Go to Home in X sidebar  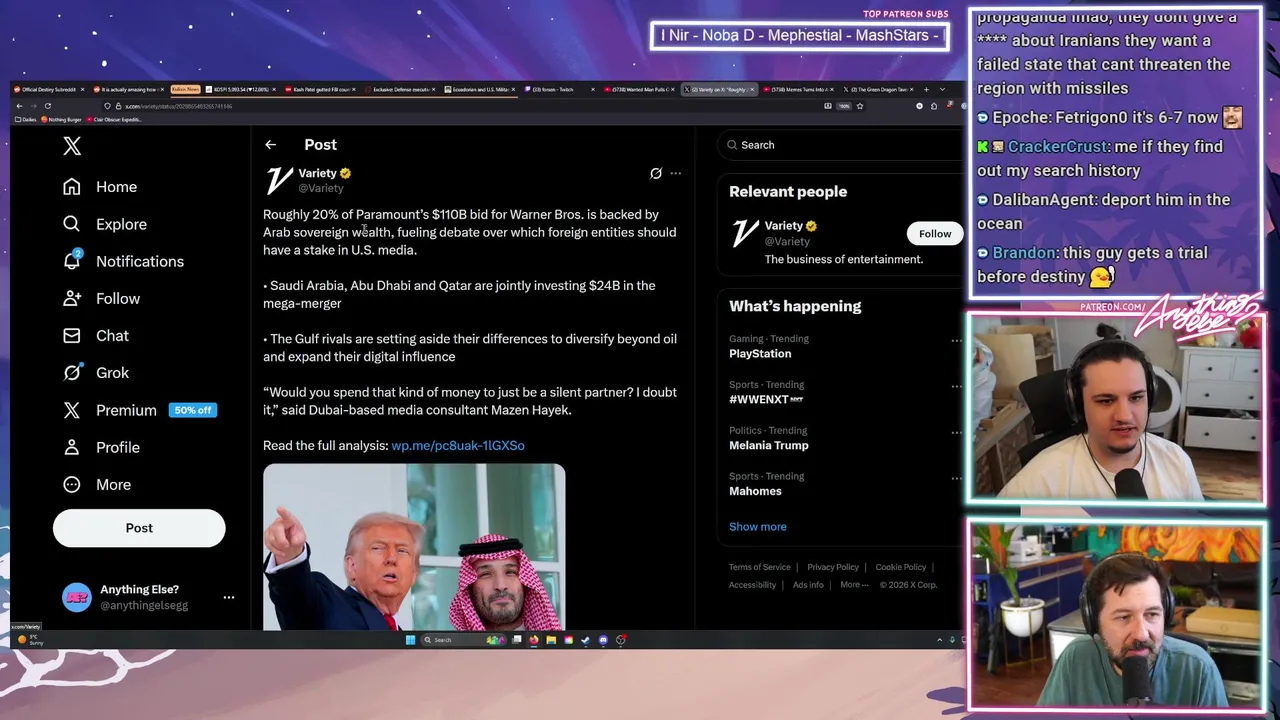pos(99,187)
